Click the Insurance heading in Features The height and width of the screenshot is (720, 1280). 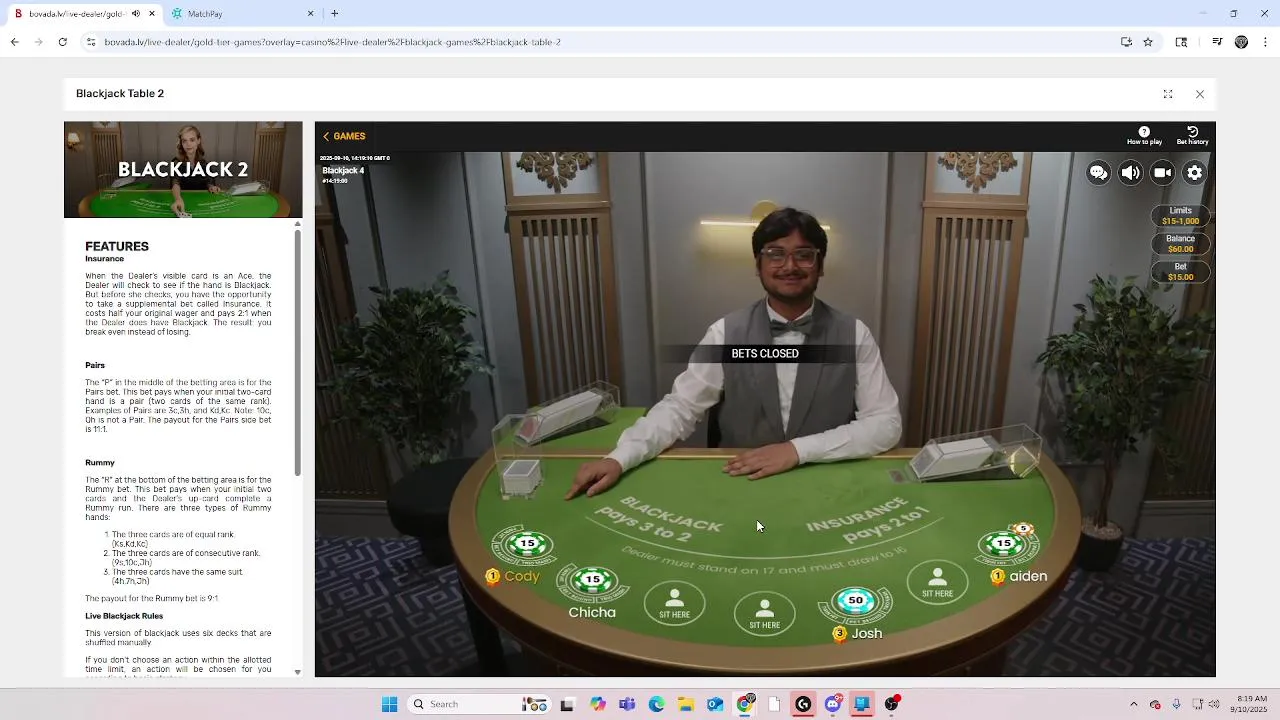click(x=104, y=259)
